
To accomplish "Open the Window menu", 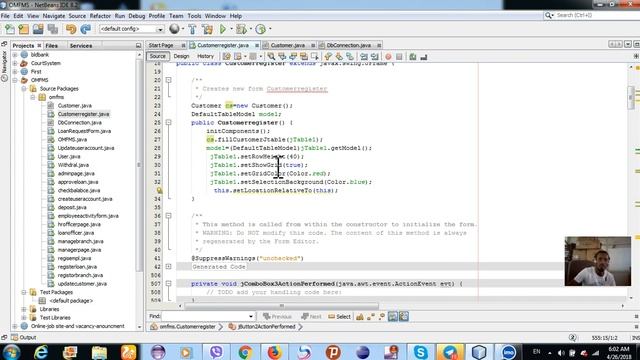I will click(x=215, y=16).
